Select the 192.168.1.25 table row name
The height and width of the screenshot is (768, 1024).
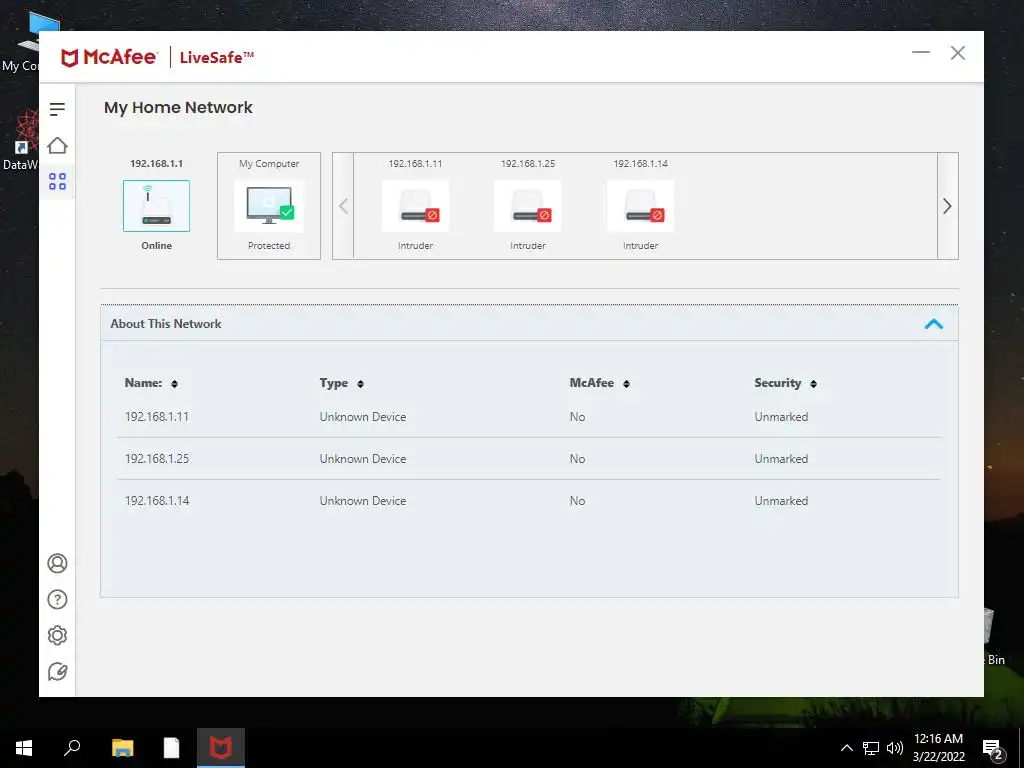pyautogui.click(x=157, y=458)
